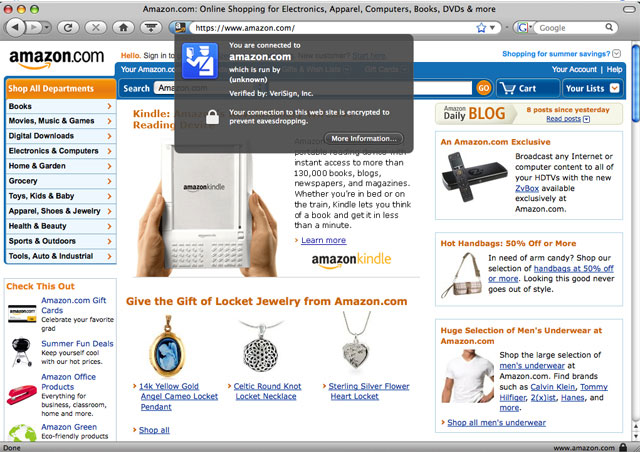Viewport: 640px width, 452px height.
Task: Go to the Home page icon
Action: (123, 28)
